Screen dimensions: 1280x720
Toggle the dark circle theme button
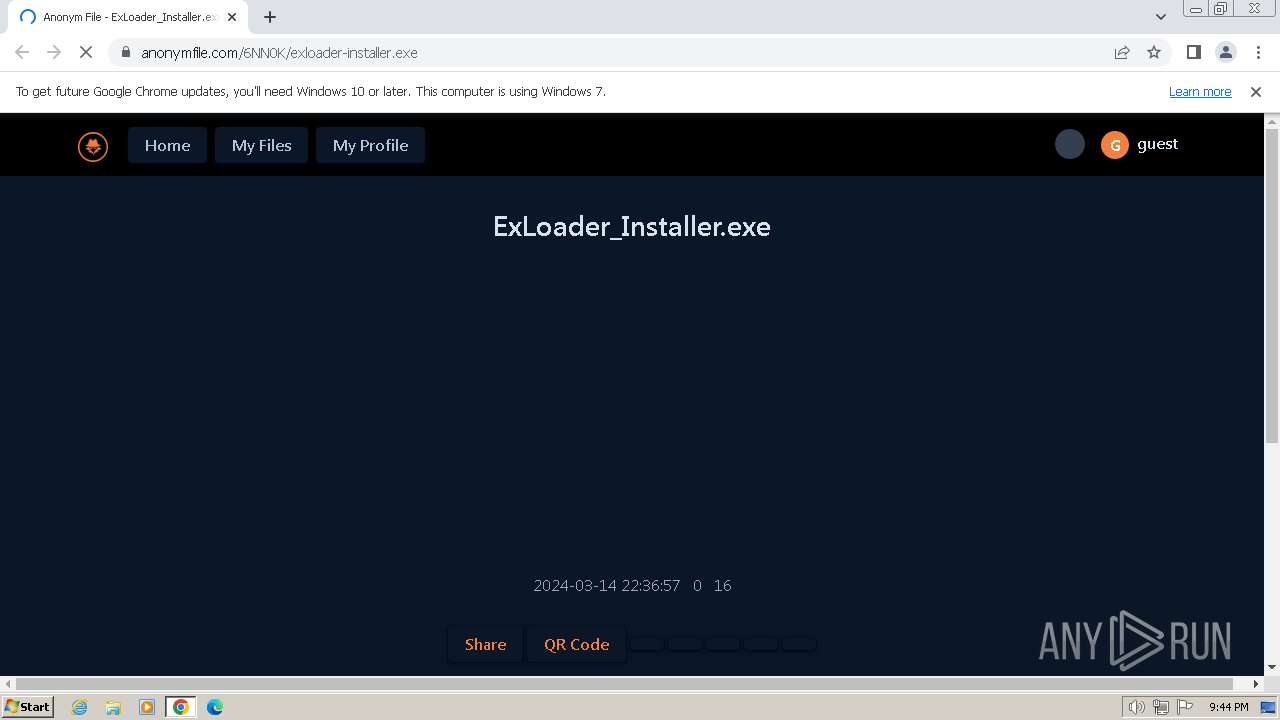tap(1070, 144)
